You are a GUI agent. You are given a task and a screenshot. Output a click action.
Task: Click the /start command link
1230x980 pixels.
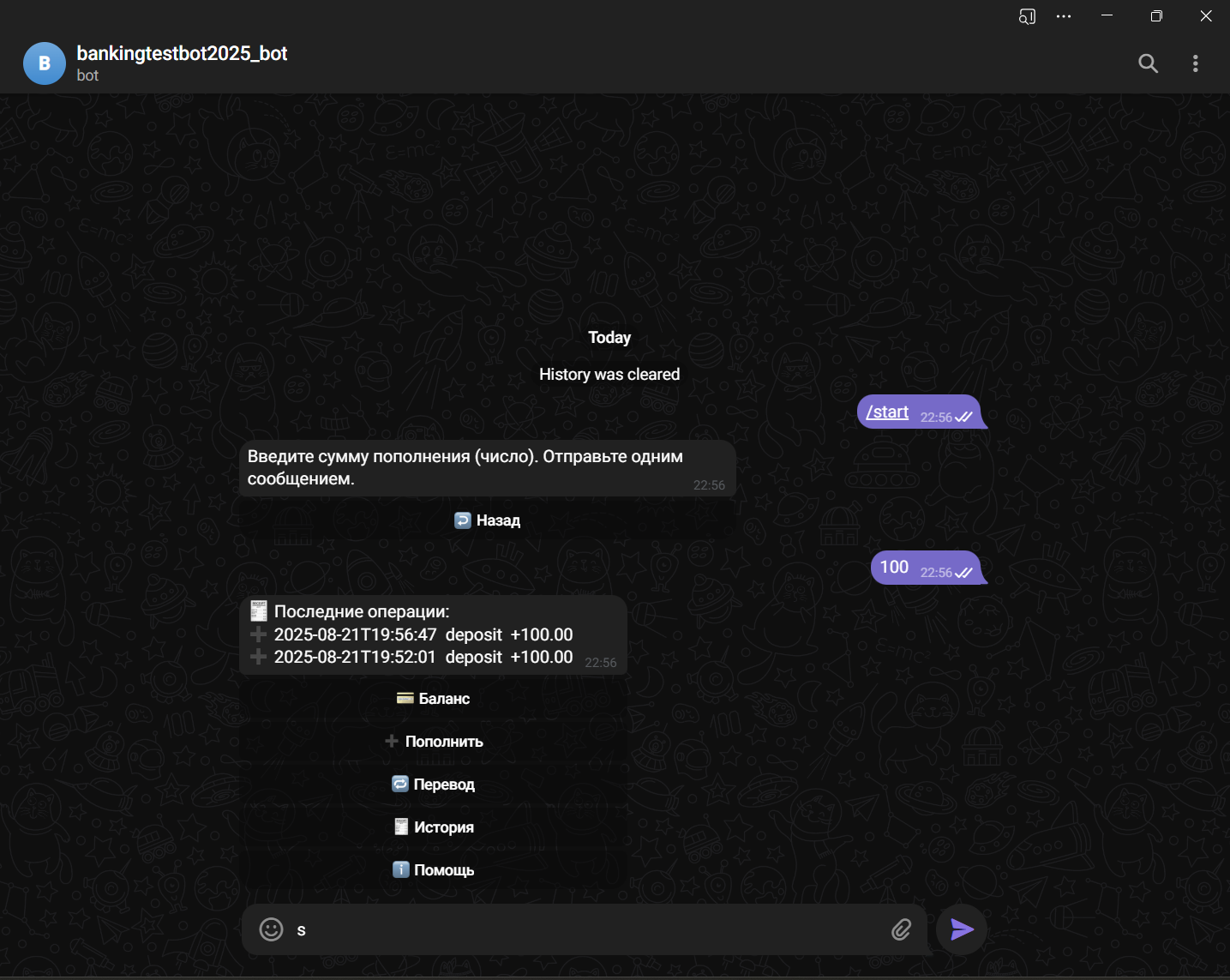pyautogui.click(x=887, y=412)
